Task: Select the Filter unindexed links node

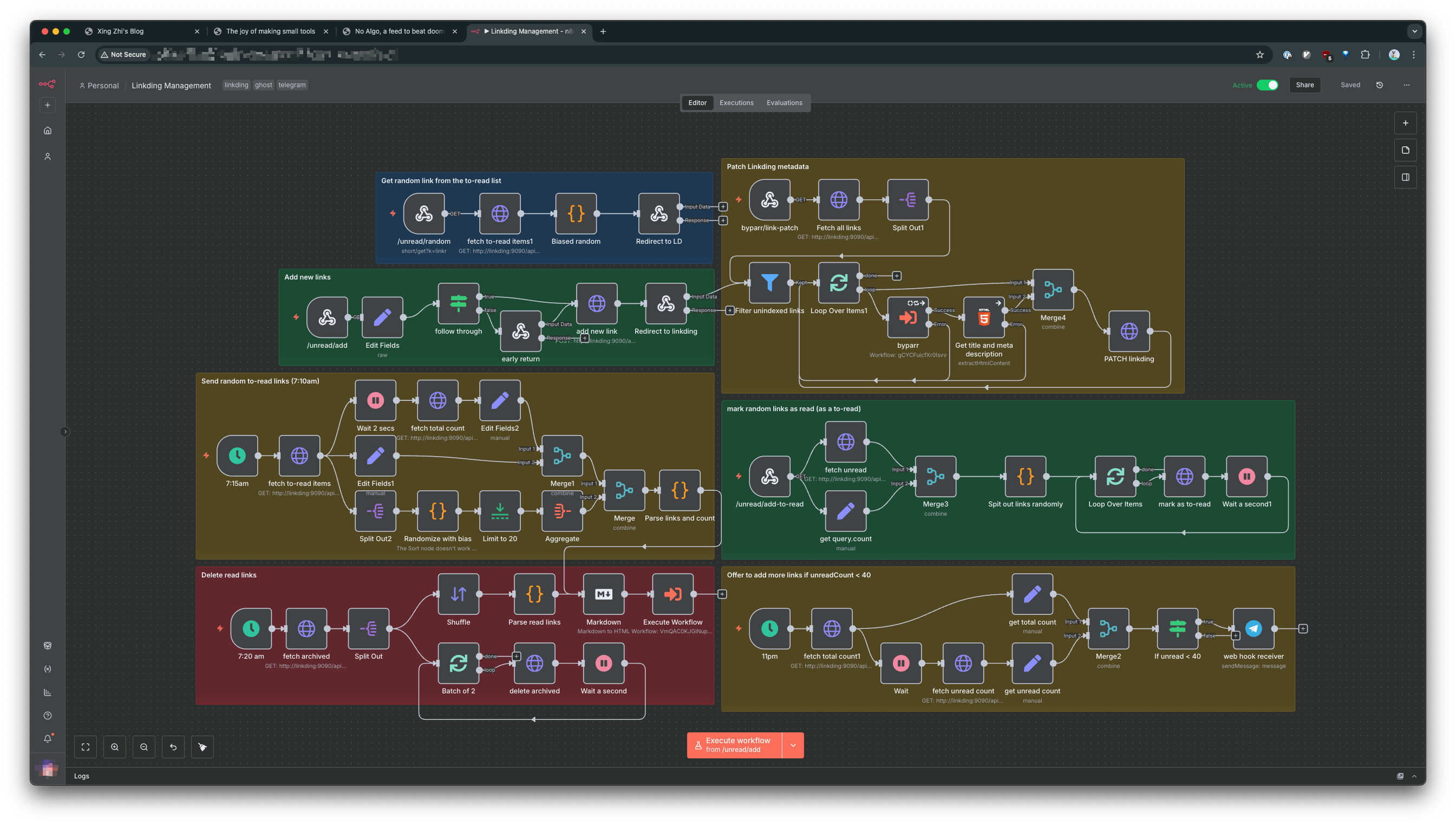Action: 769,282
